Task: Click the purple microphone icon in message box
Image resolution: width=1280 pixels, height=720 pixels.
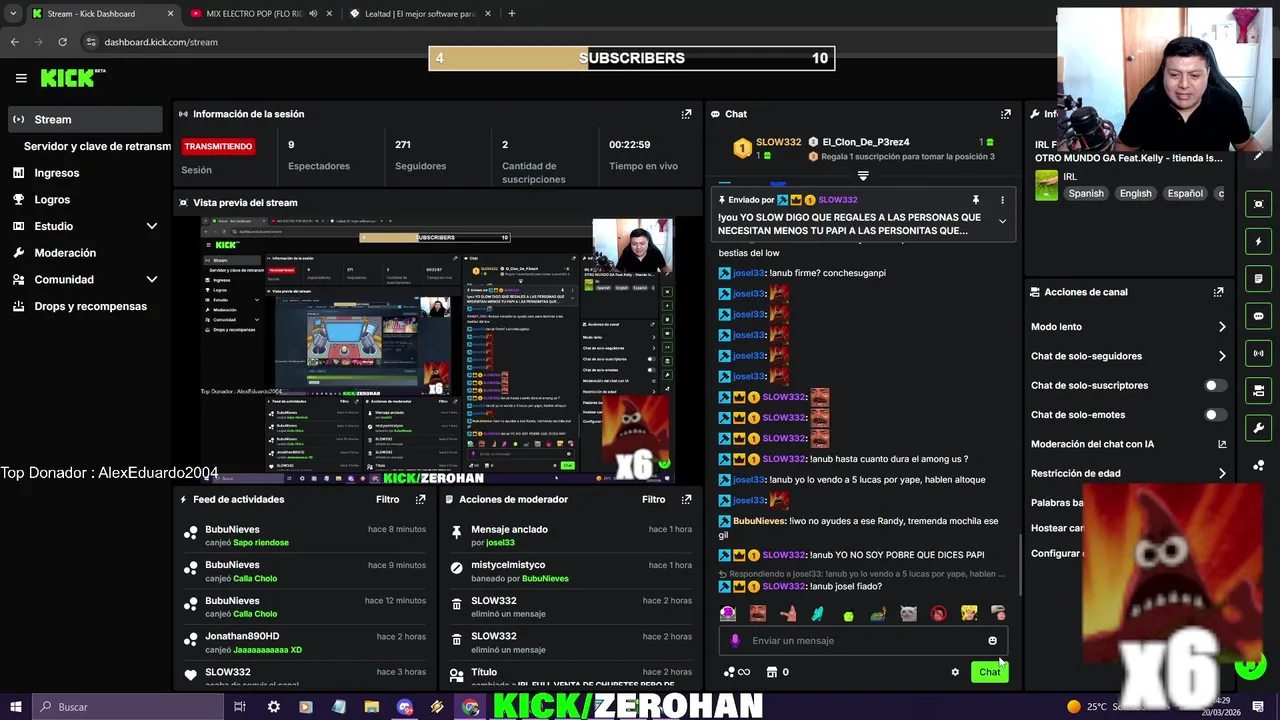Action: [735, 641]
